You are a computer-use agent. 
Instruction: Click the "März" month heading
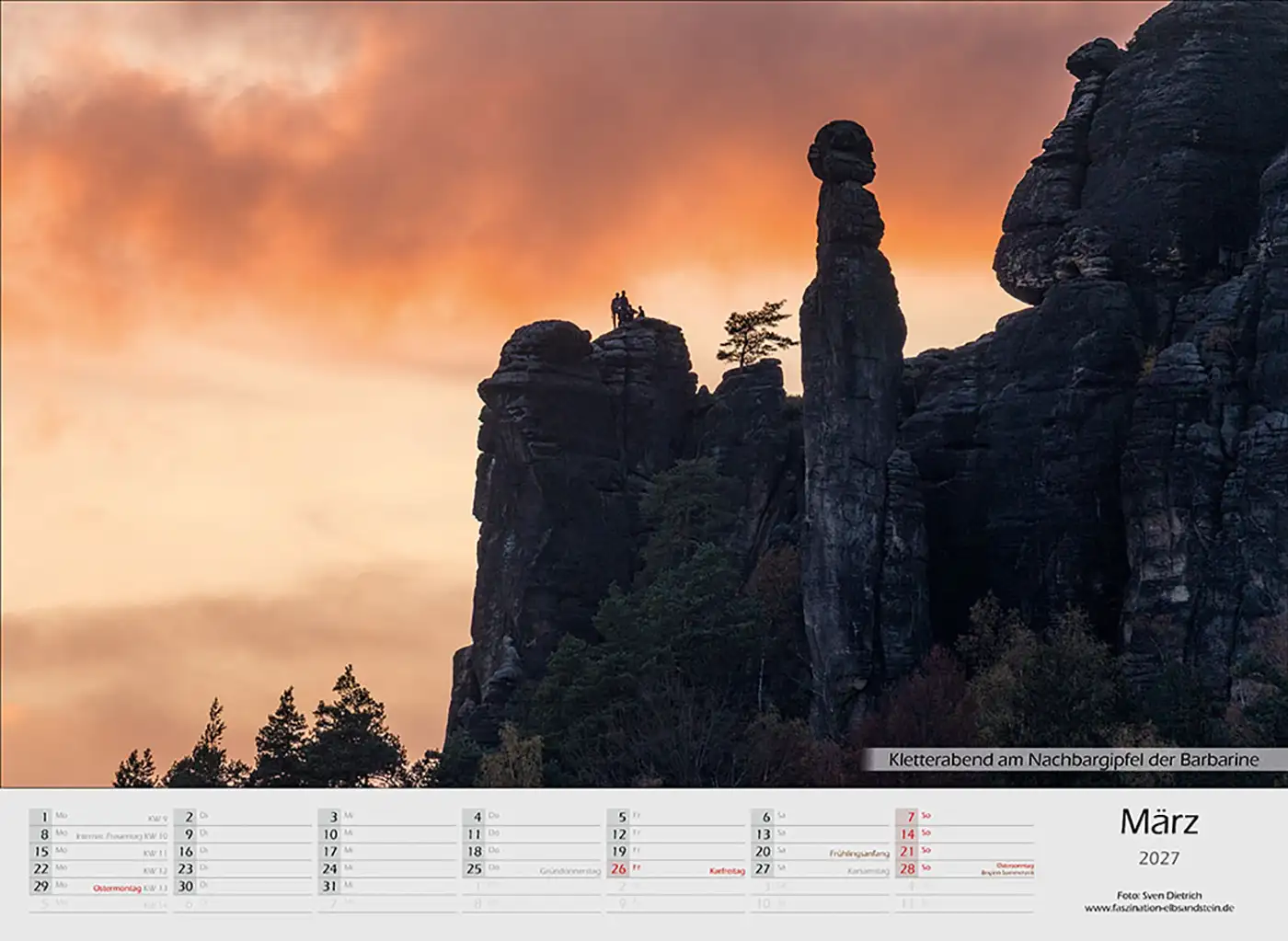click(1159, 821)
